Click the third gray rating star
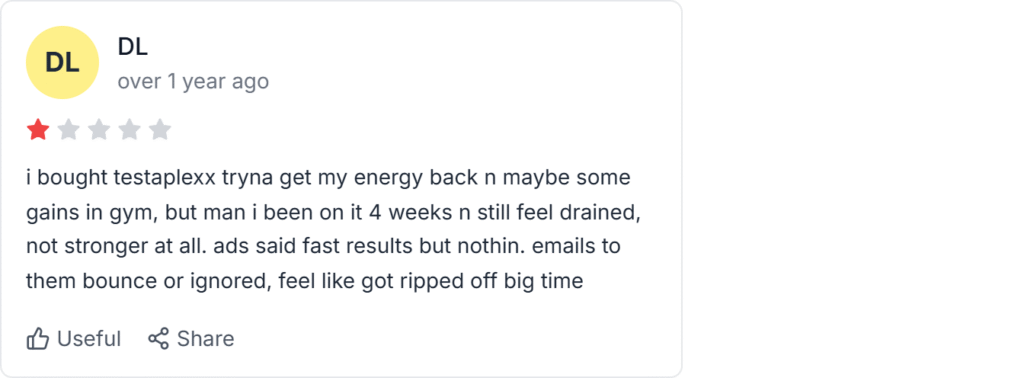The height and width of the screenshot is (378, 1024). tap(99, 130)
